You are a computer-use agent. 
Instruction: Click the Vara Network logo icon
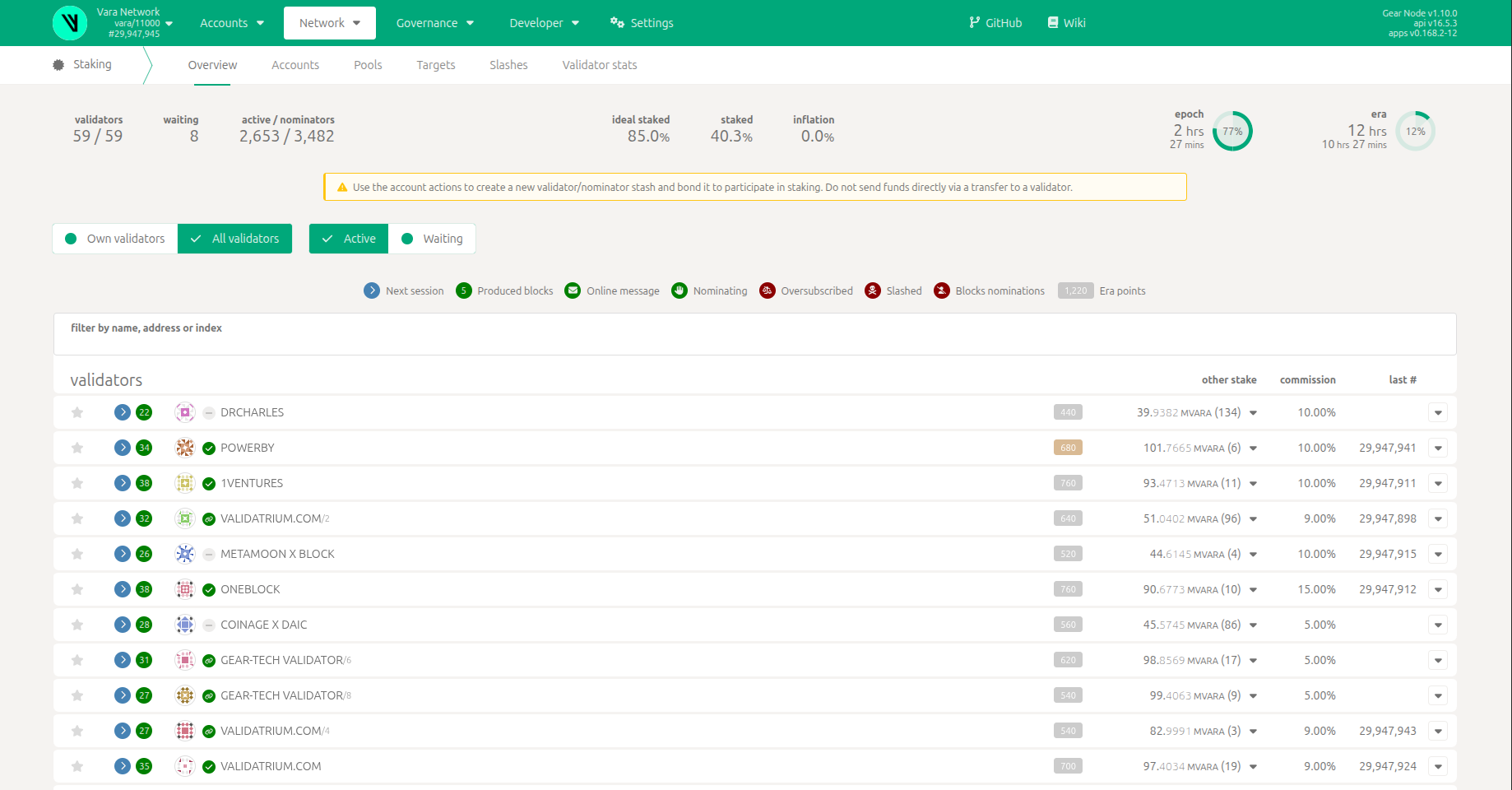(70, 23)
